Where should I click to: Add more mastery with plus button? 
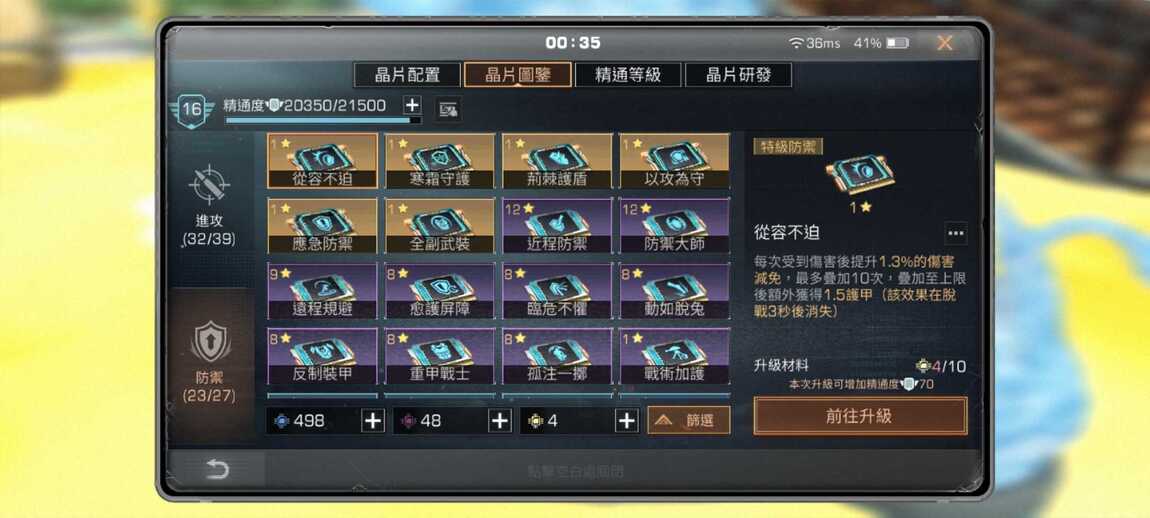click(412, 105)
